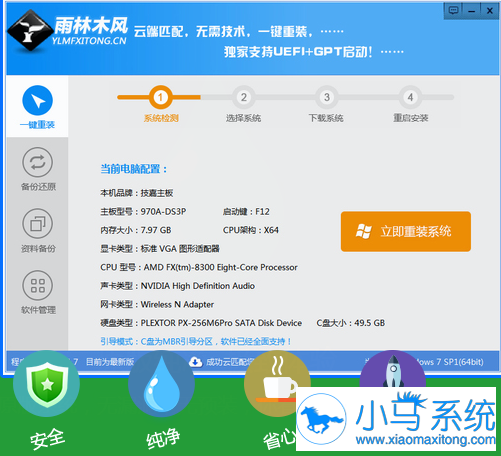Screen dimensions: 501x456
Task: Click the 引导模式 MBR support notice text
Action: [x=196, y=341]
